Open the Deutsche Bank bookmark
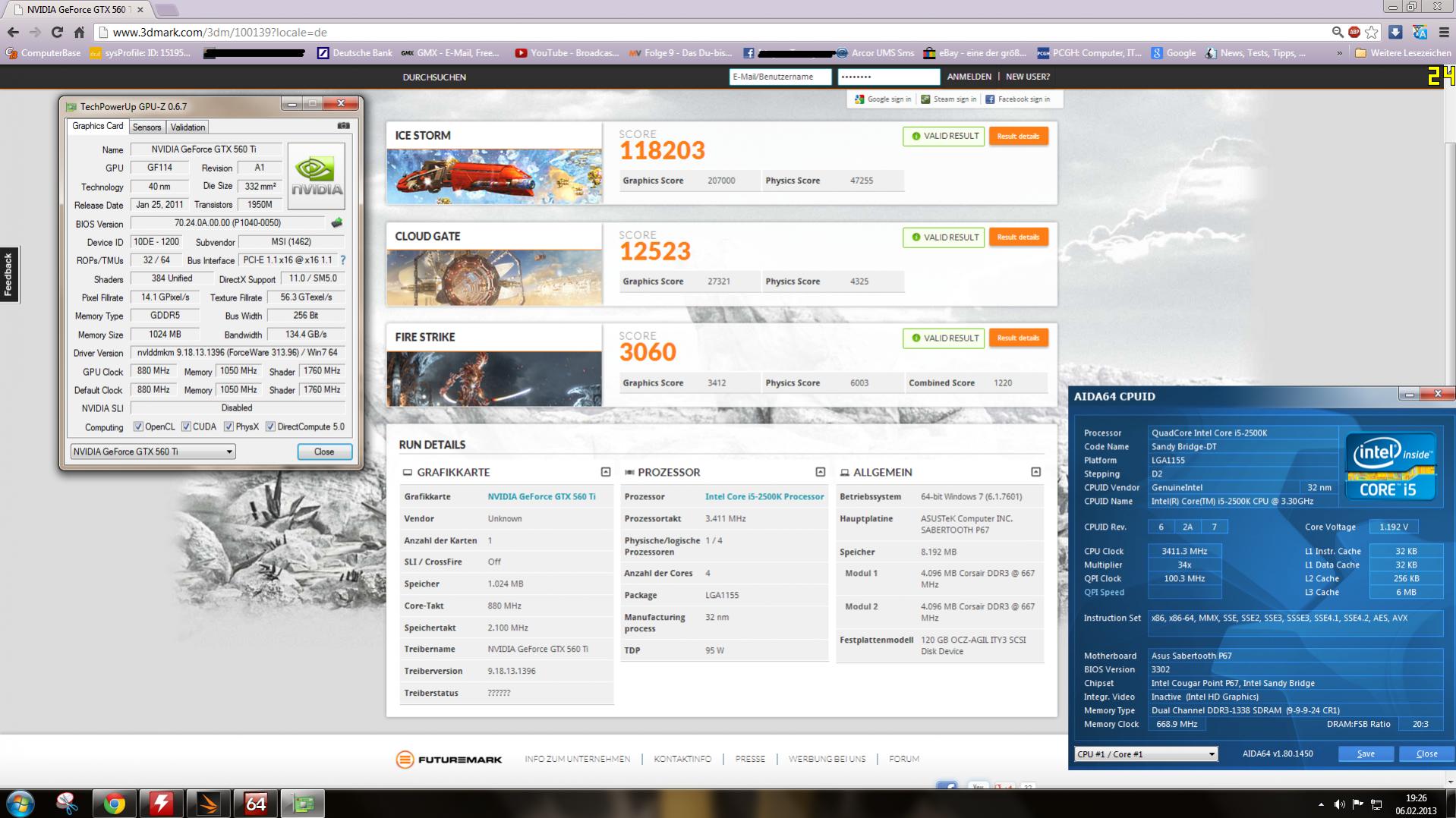The height and width of the screenshot is (818, 1456). coord(355,53)
